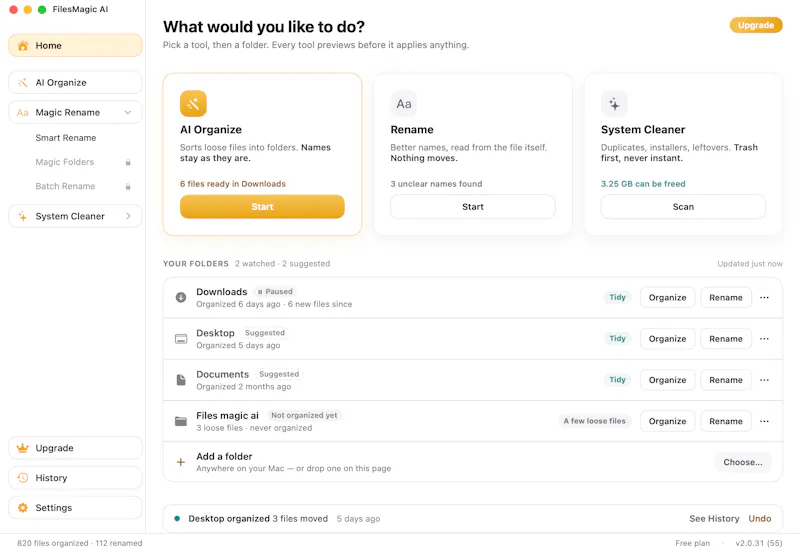Click the plus icon beside Add a folder
Image resolution: width=800 pixels, height=553 pixels.
point(181,462)
